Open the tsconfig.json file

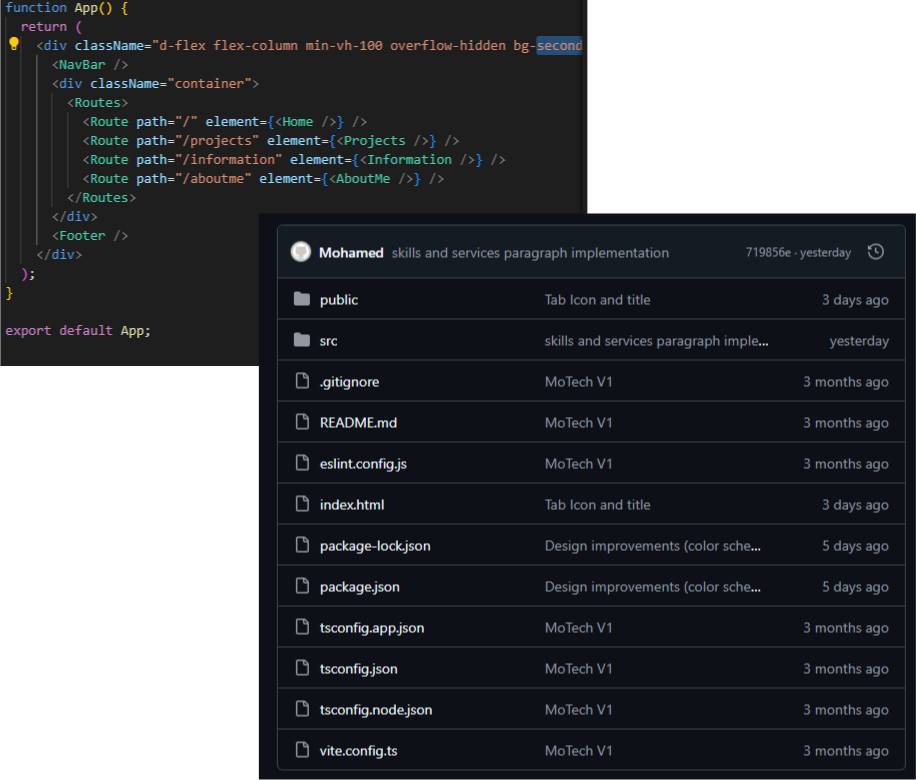tap(358, 669)
